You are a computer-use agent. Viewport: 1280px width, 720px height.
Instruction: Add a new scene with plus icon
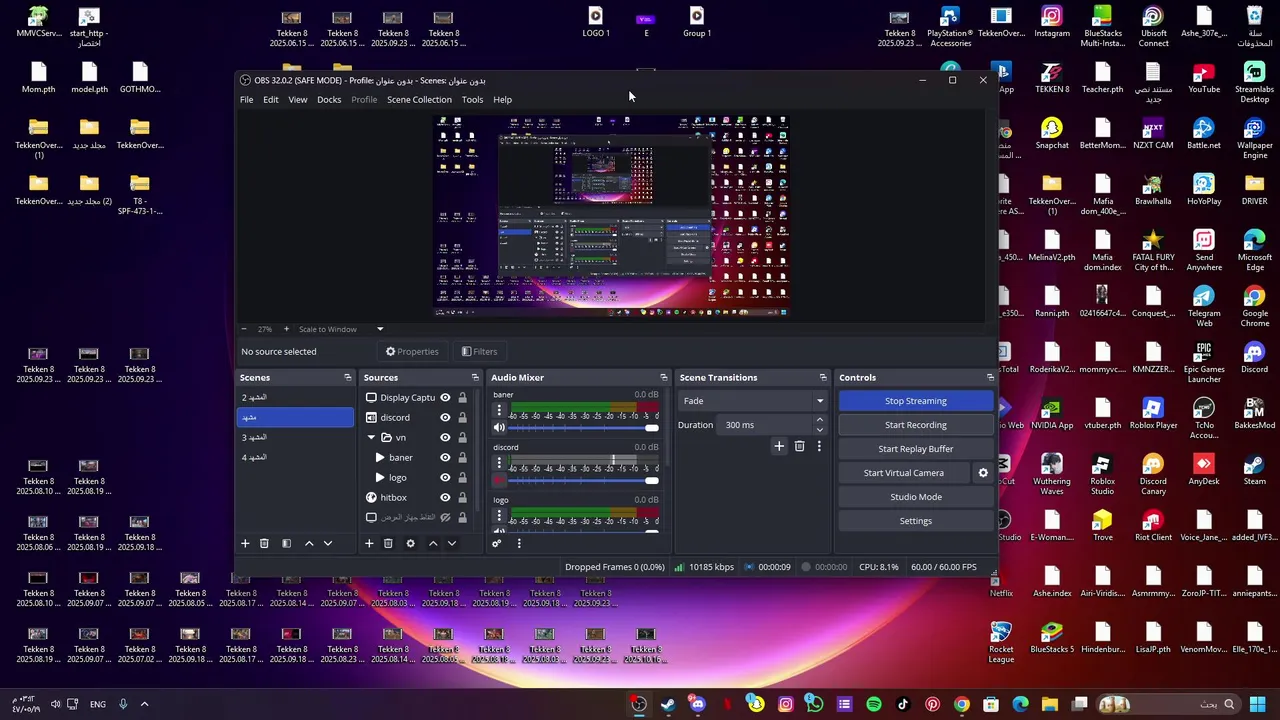pos(245,543)
